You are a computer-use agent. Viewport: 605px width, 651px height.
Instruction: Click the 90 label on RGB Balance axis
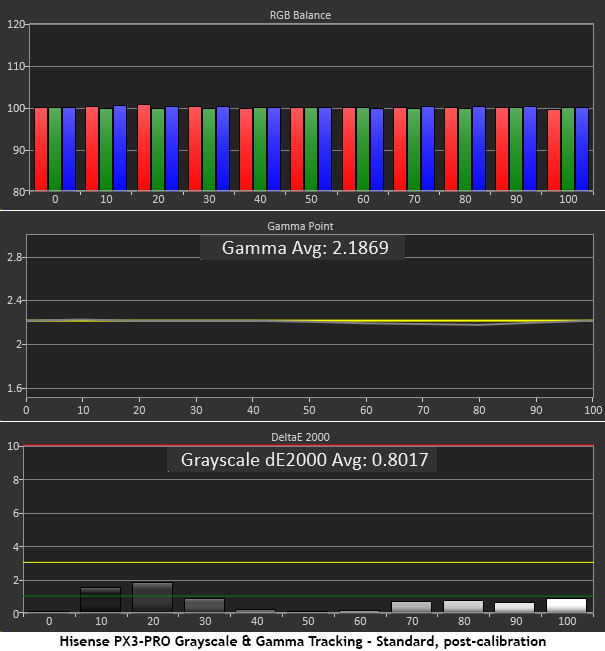click(18, 150)
